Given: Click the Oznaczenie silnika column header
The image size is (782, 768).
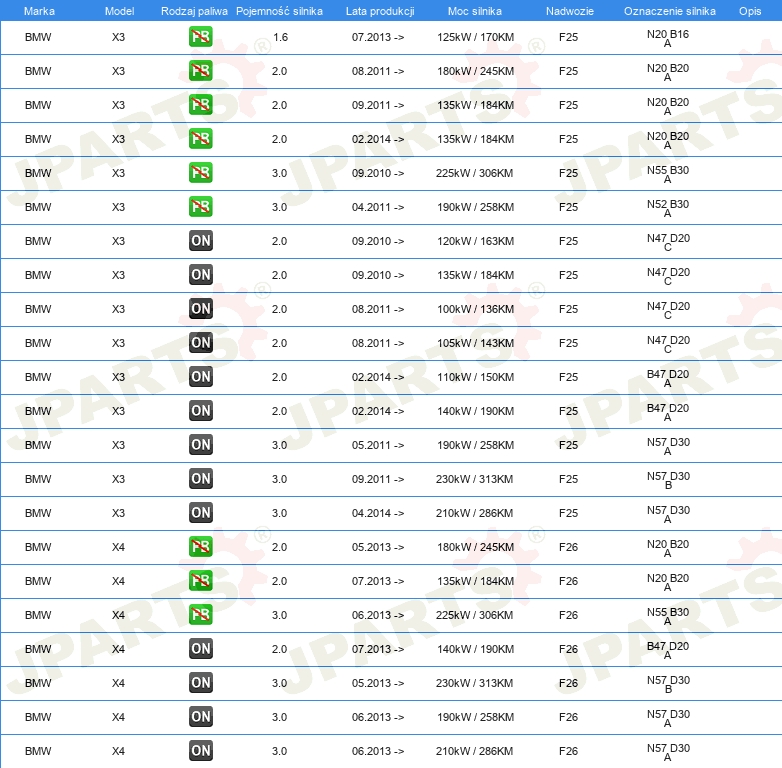Looking at the screenshot, I should point(670,11).
